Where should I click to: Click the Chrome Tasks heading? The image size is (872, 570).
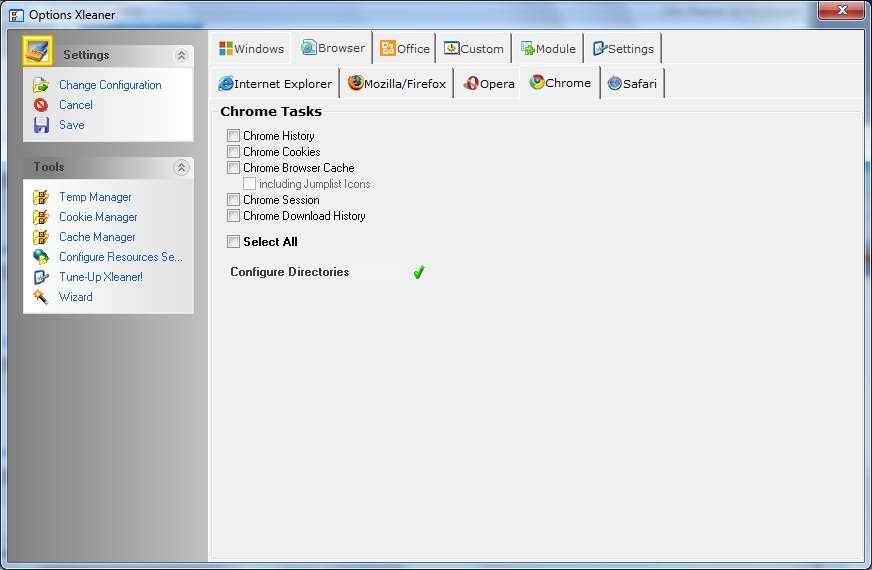[271, 111]
